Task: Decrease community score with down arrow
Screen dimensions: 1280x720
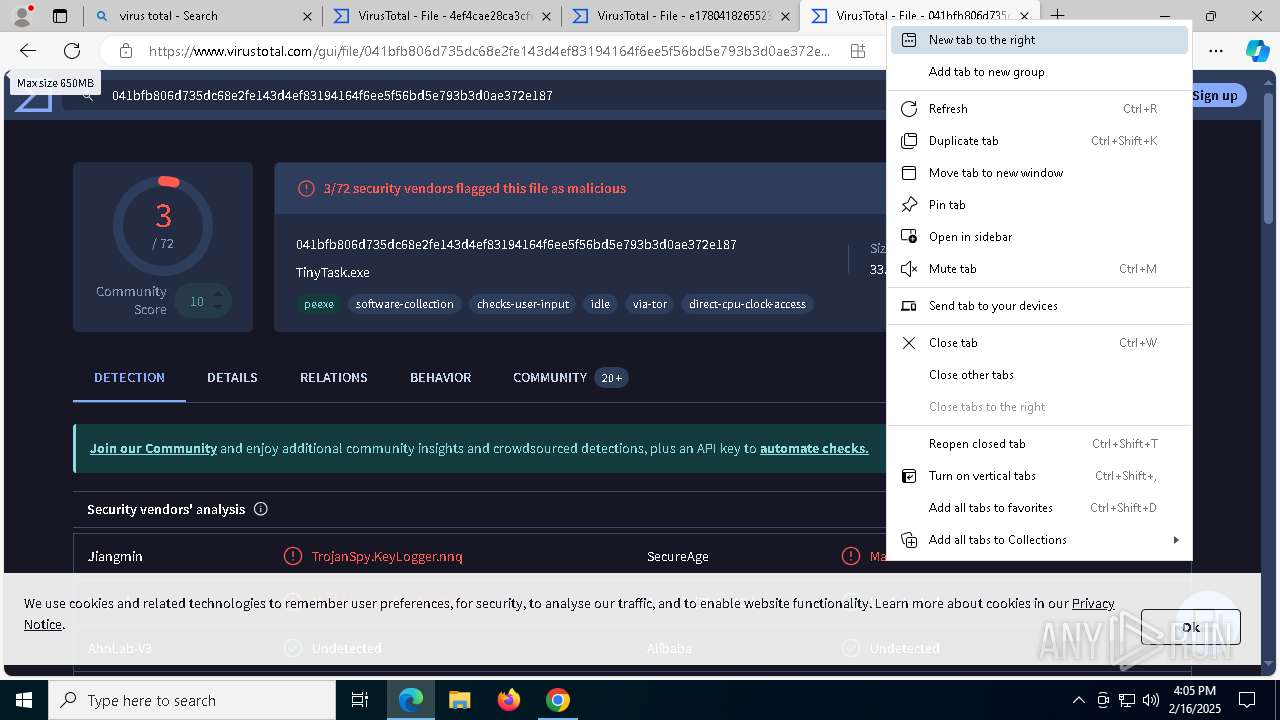Action: [217, 309]
